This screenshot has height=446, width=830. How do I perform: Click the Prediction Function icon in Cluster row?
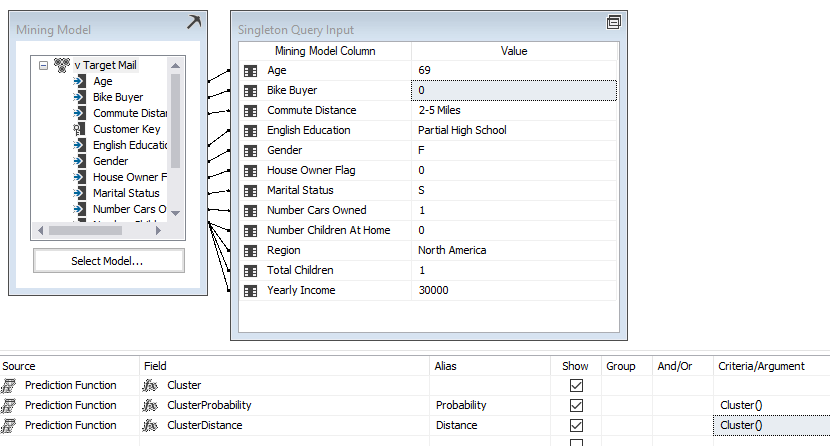(x=9, y=385)
